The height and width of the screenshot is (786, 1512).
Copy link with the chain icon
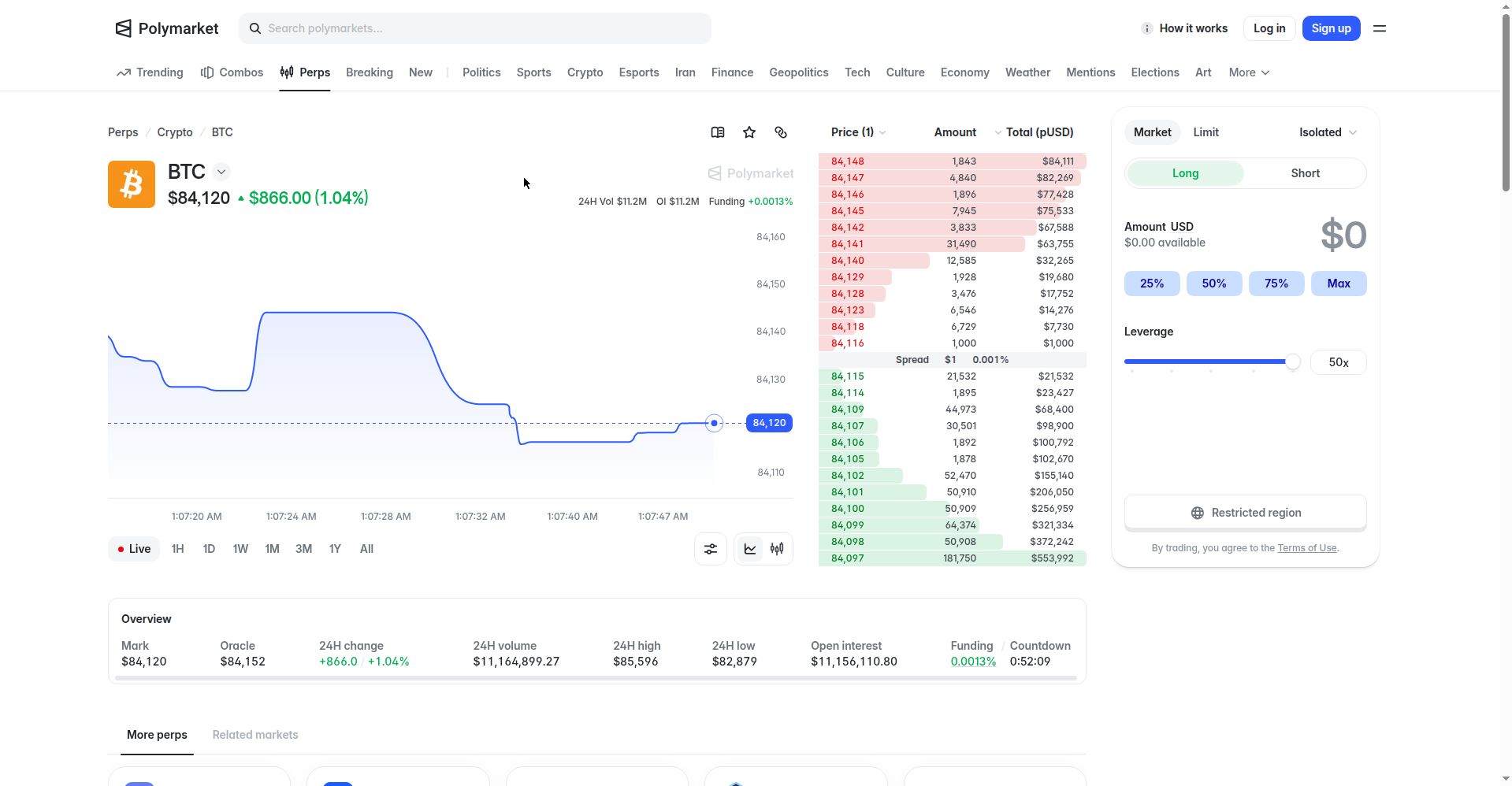point(781,132)
